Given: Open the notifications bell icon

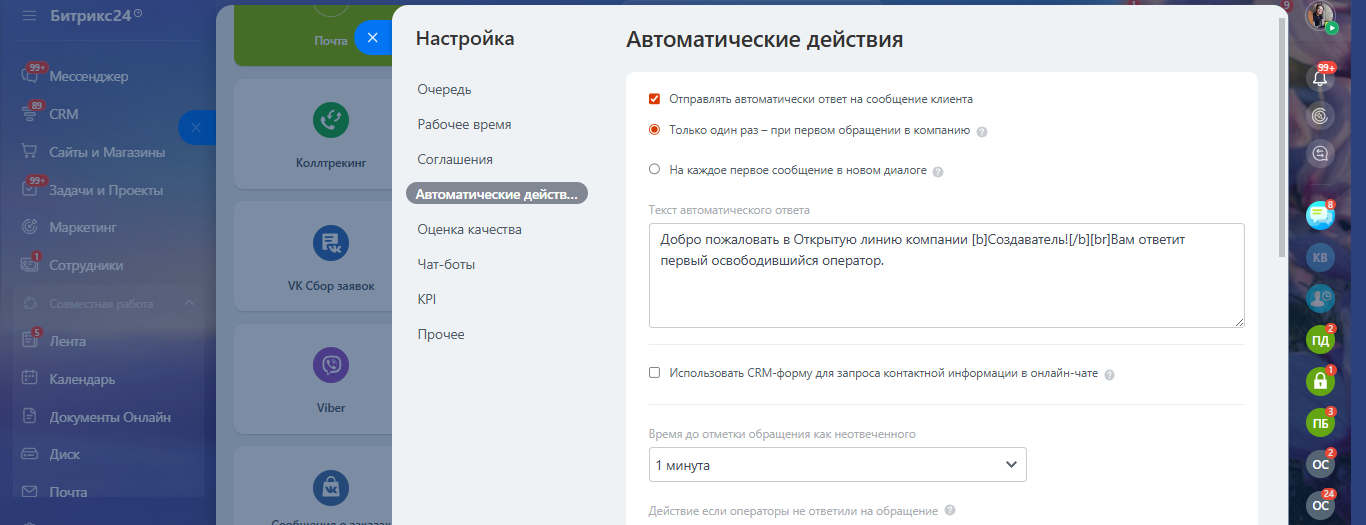Looking at the screenshot, I should point(1320,78).
